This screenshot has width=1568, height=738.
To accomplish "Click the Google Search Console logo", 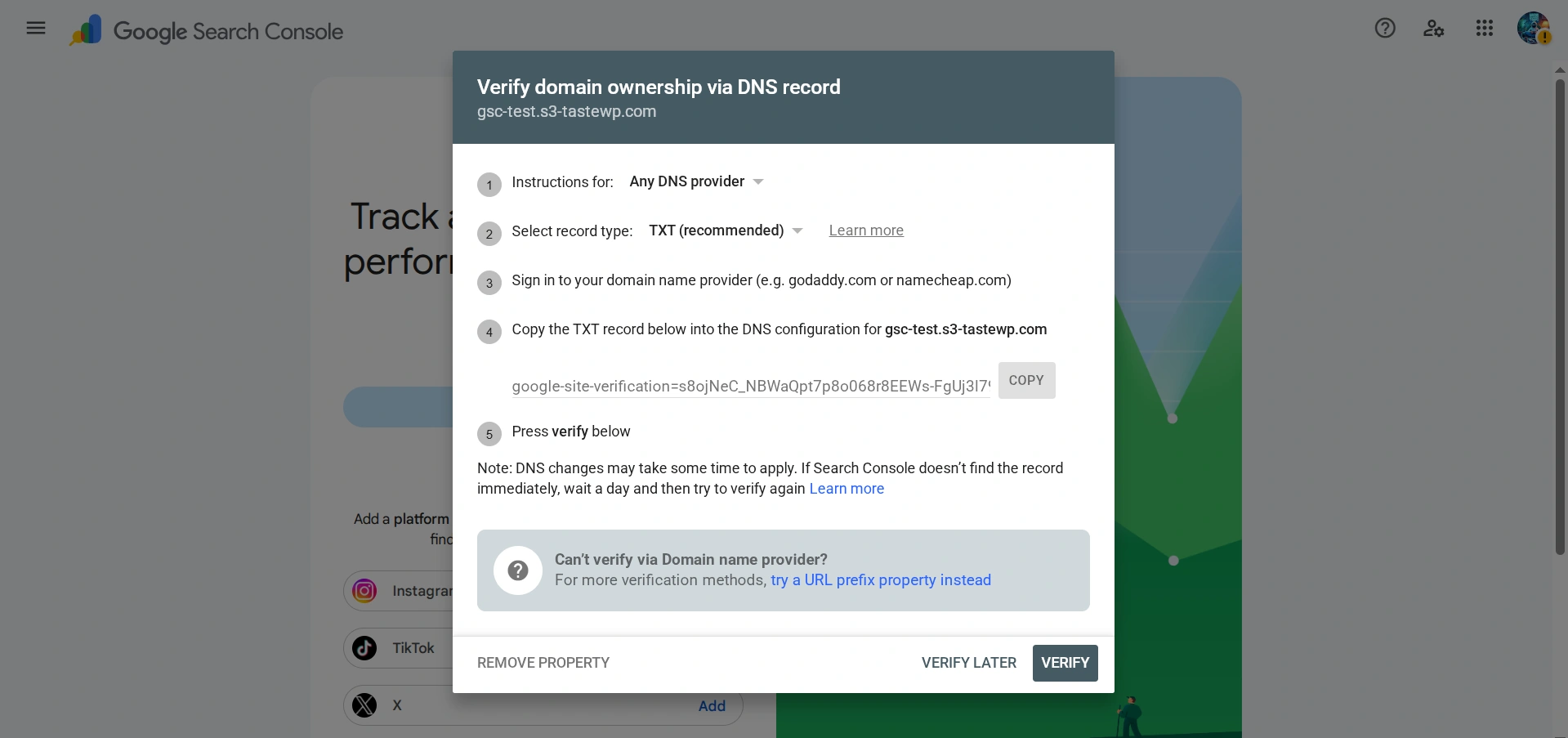I will [206, 31].
